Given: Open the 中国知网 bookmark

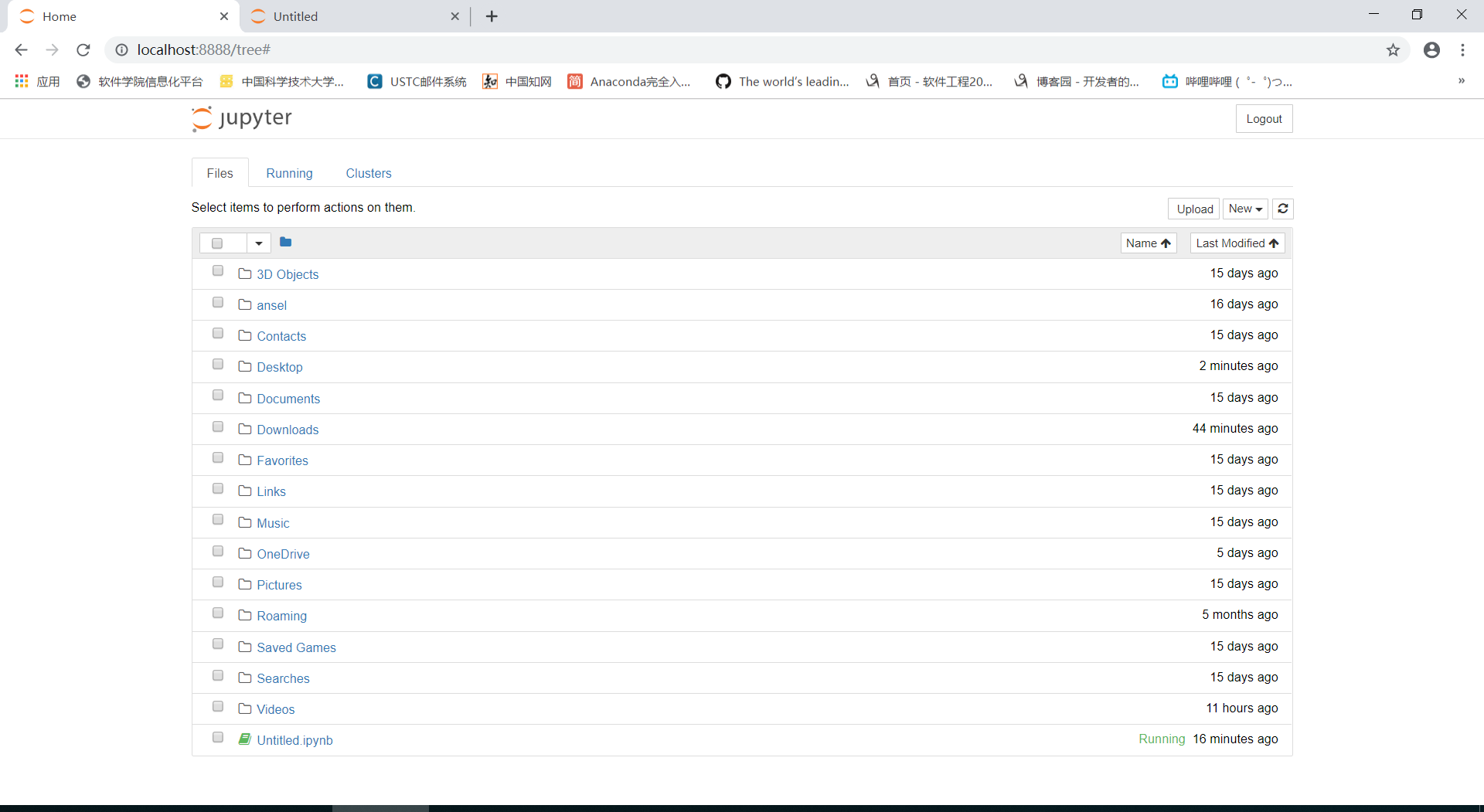Looking at the screenshot, I should coord(517,81).
